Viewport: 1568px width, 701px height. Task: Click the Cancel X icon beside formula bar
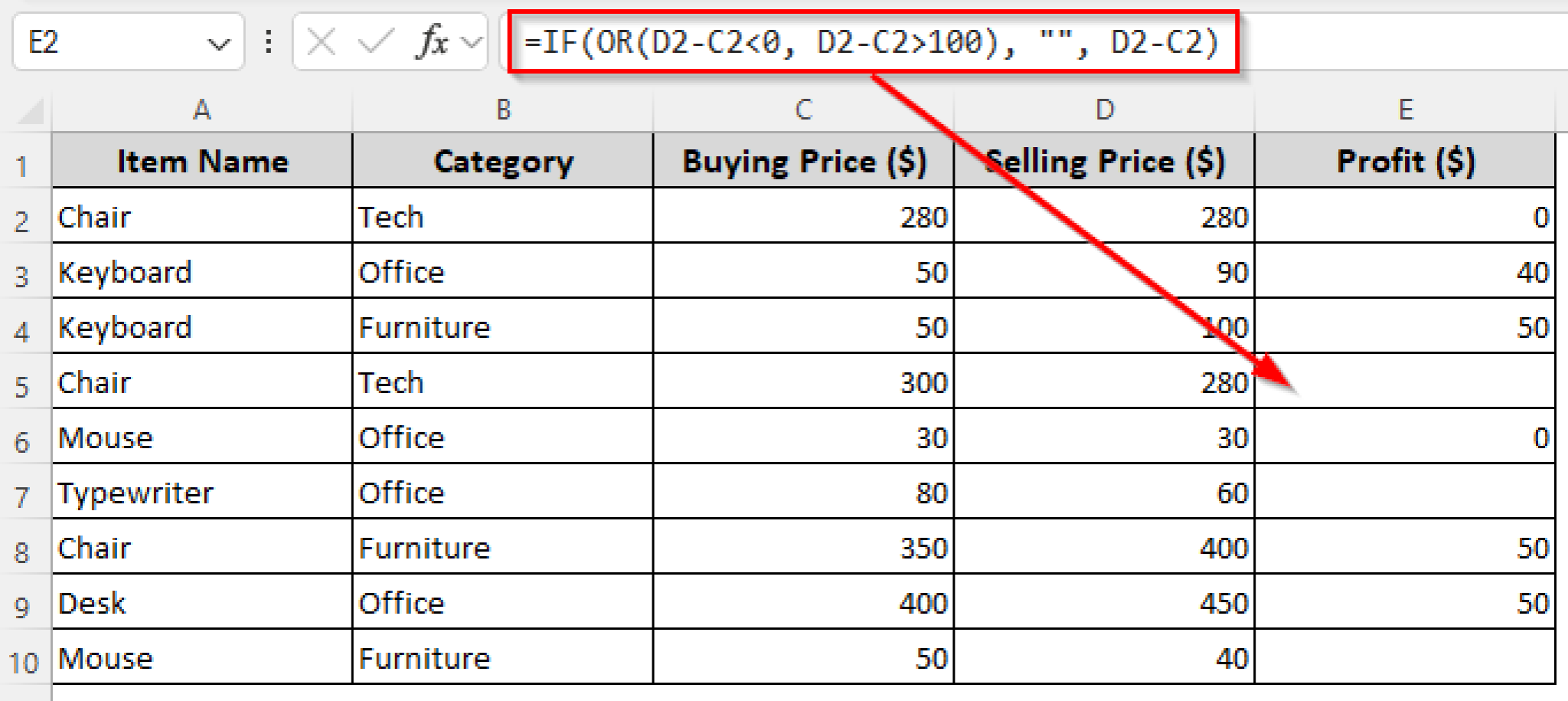pos(322,42)
